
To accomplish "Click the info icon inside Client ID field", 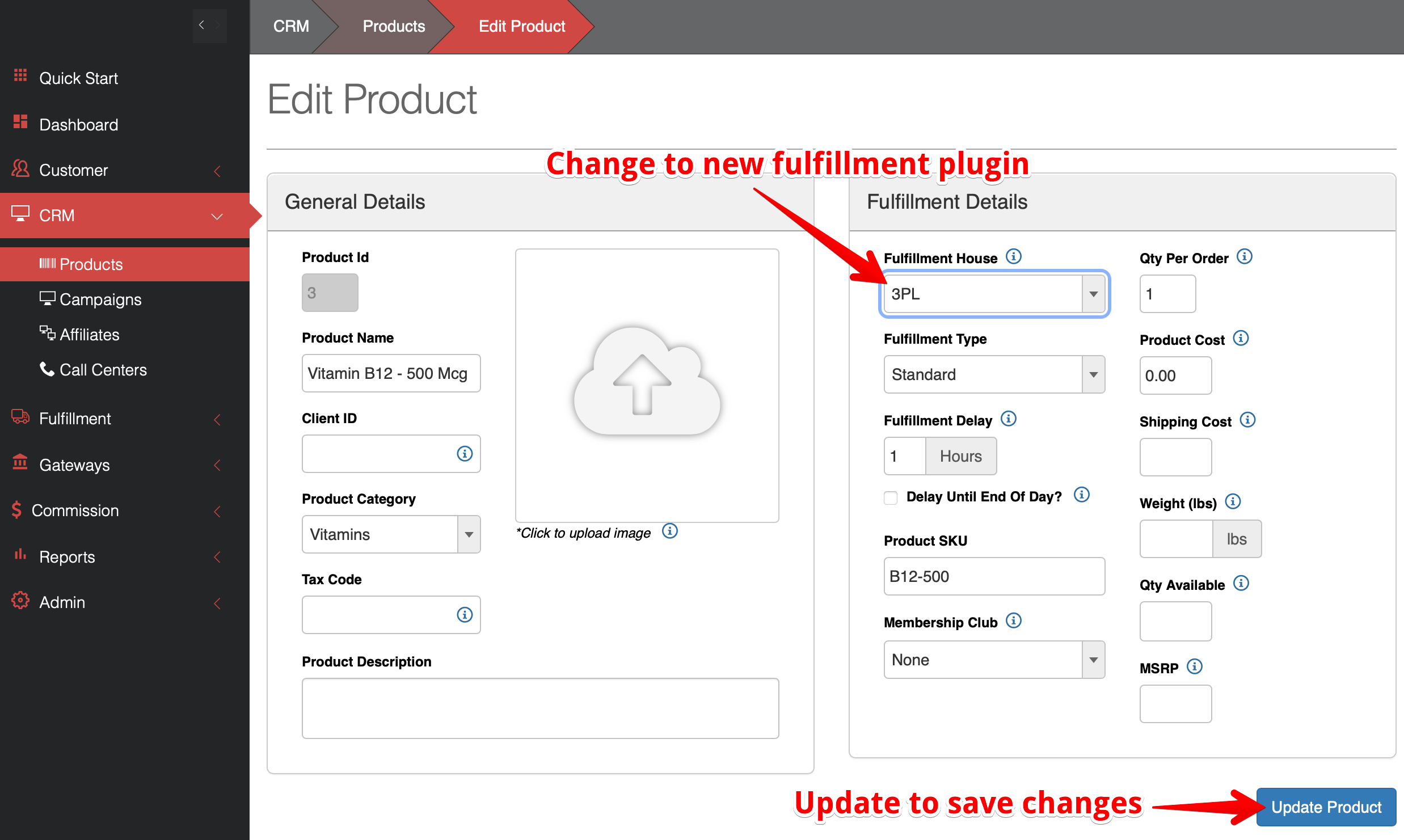I will click(x=465, y=454).
